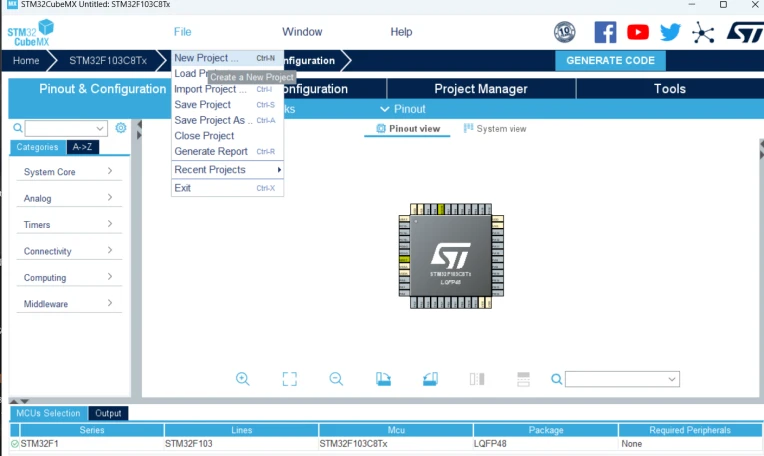764x456 pixels.
Task: Open the MCUs Selection tab
Action: point(48,413)
